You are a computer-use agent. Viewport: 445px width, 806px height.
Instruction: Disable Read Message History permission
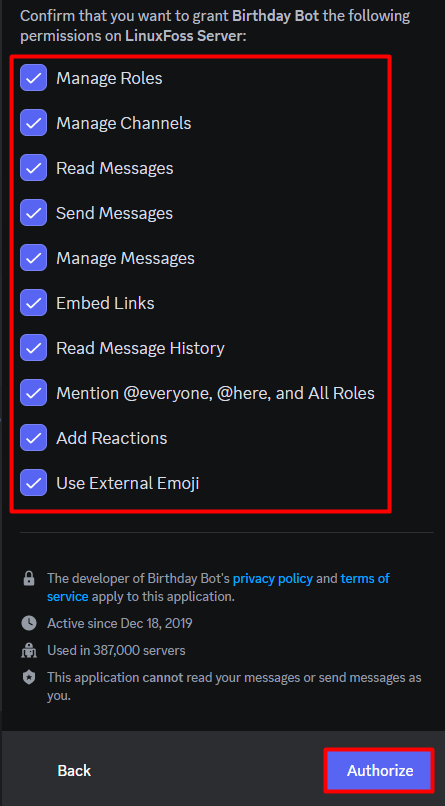pyautogui.click(x=33, y=348)
